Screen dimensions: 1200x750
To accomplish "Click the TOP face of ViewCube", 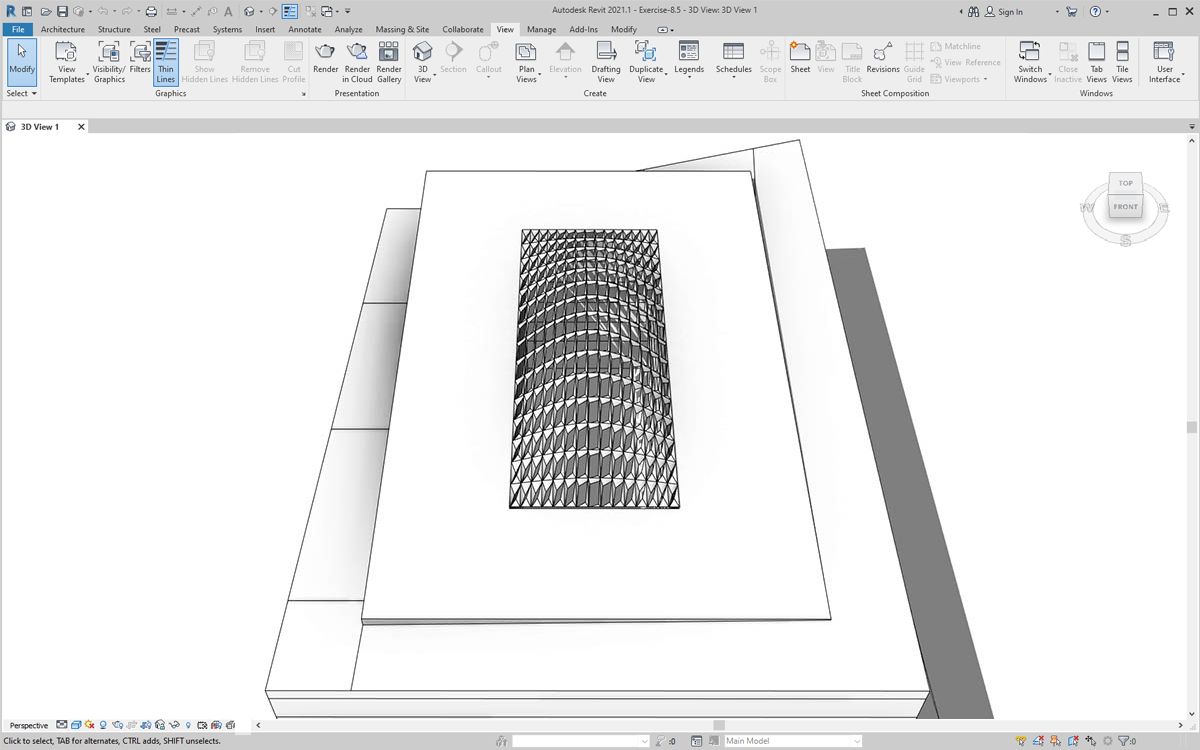I will (1125, 183).
